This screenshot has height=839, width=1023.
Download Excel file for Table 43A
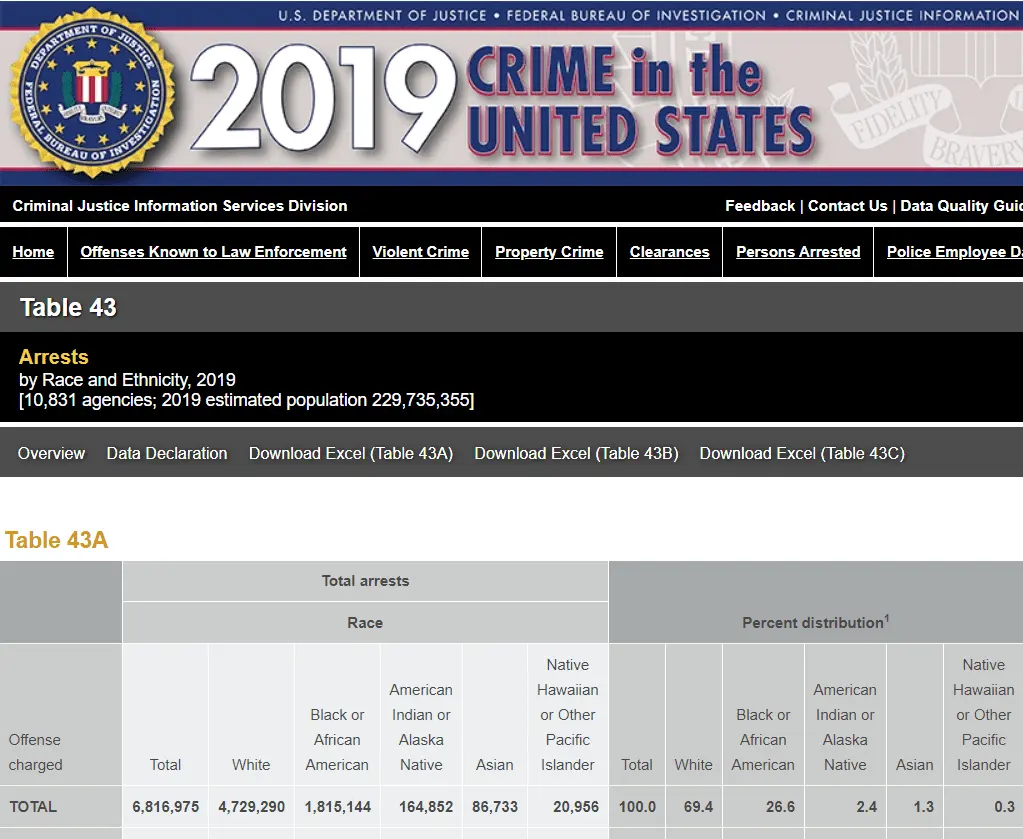tap(351, 453)
